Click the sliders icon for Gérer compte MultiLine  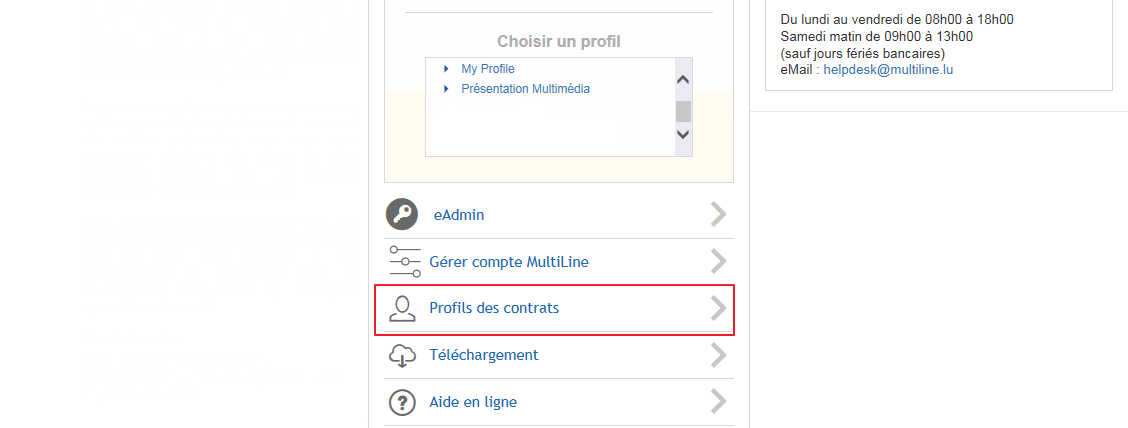pyautogui.click(x=405, y=261)
